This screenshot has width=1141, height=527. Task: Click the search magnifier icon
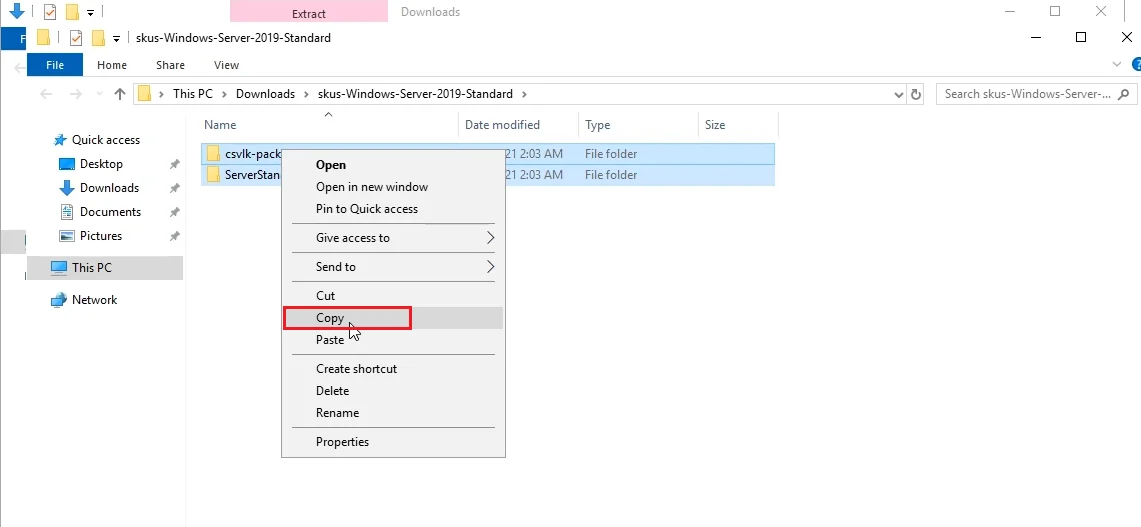tap(1124, 94)
